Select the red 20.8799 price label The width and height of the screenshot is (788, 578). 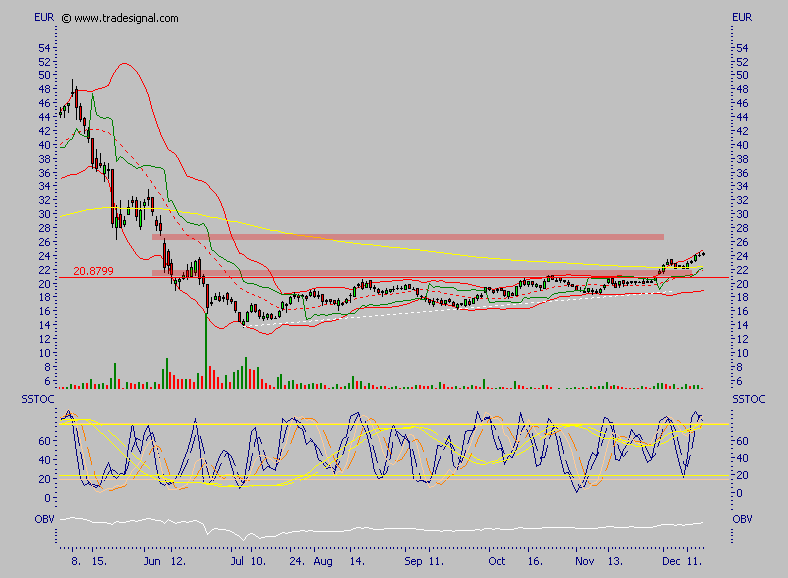pyautogui.click(x=94, y=271)
